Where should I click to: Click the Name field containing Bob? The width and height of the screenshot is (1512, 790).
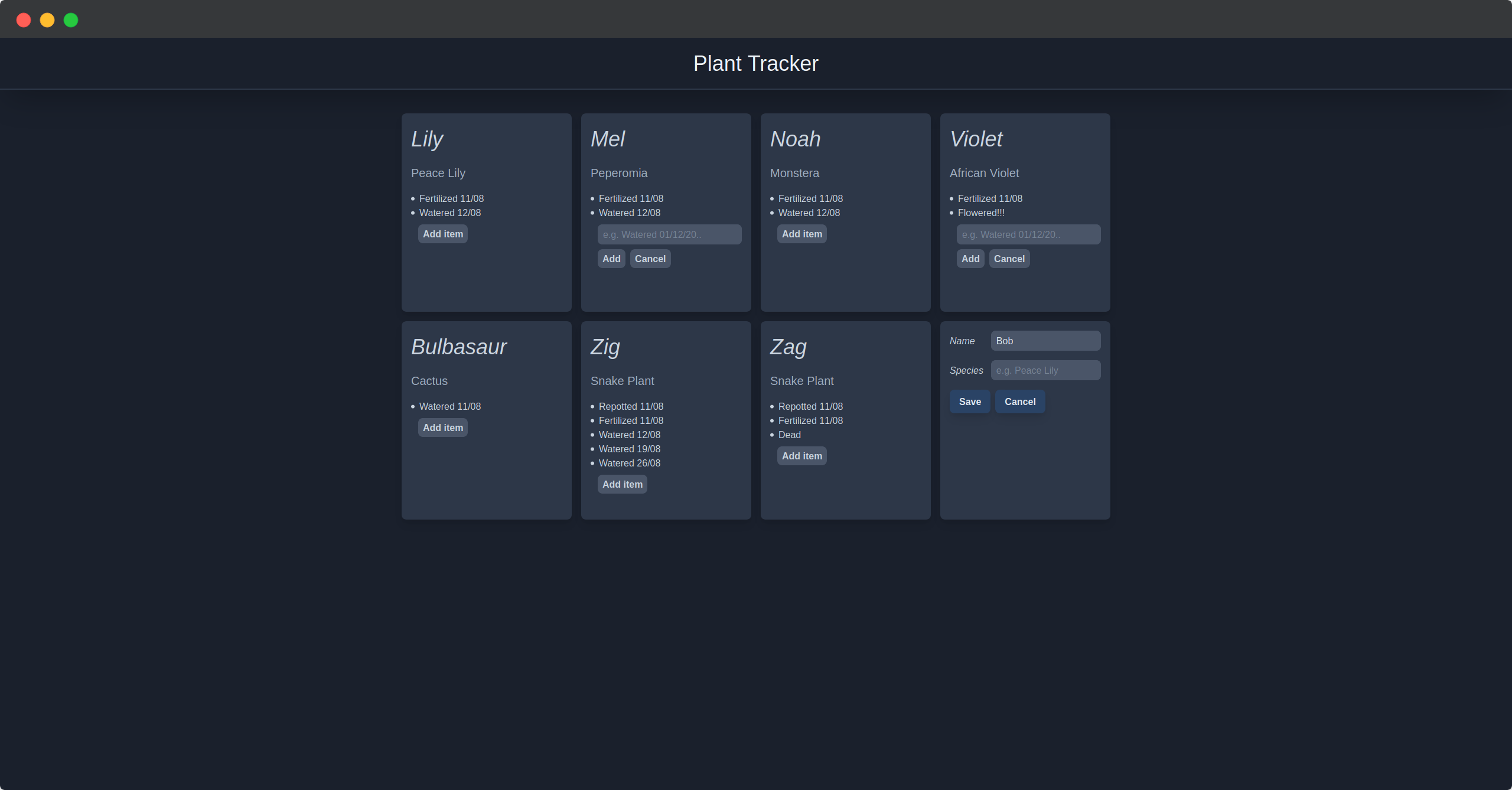pos(1045,341)
